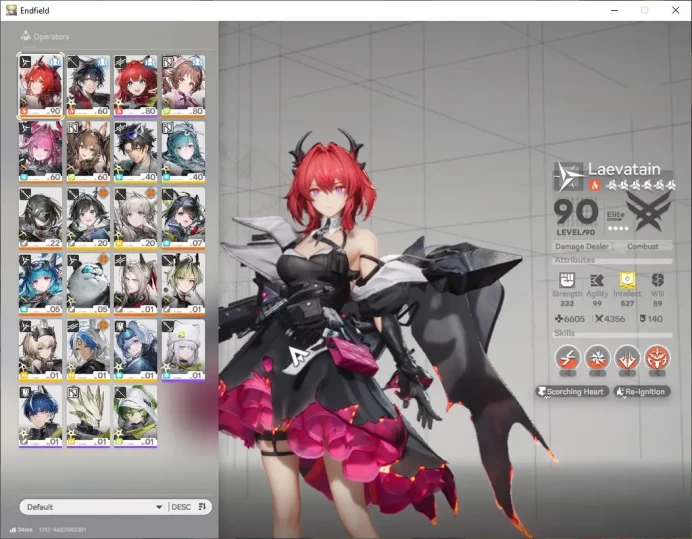This screenshot has width=692, height=539.
Task: Click the Damage Dealer role tag
Action: pos(582,246)
